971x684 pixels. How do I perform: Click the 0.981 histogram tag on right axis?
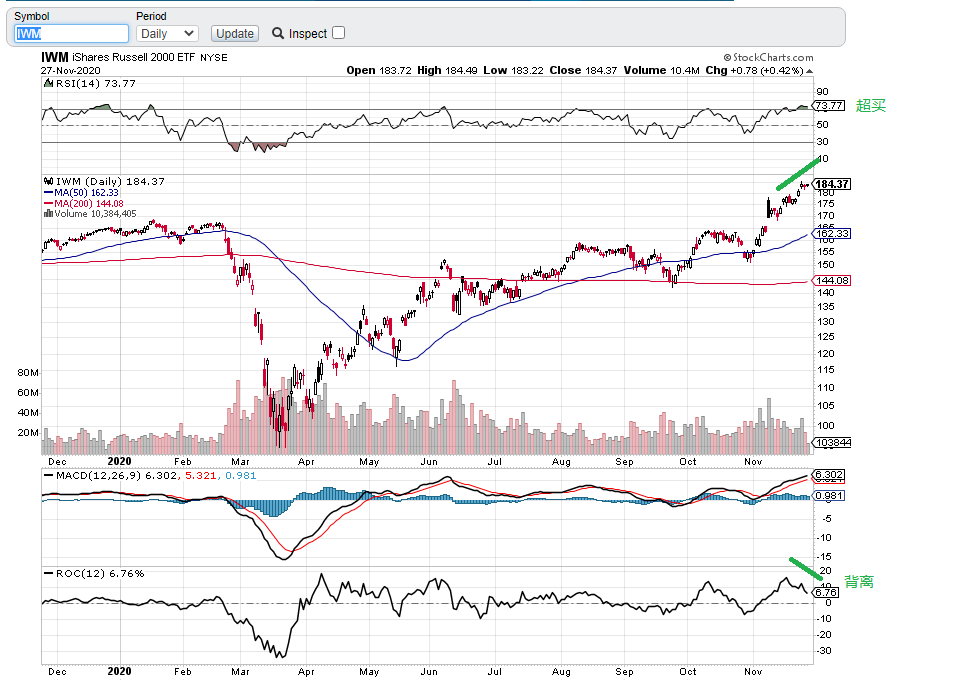[829, 496]
